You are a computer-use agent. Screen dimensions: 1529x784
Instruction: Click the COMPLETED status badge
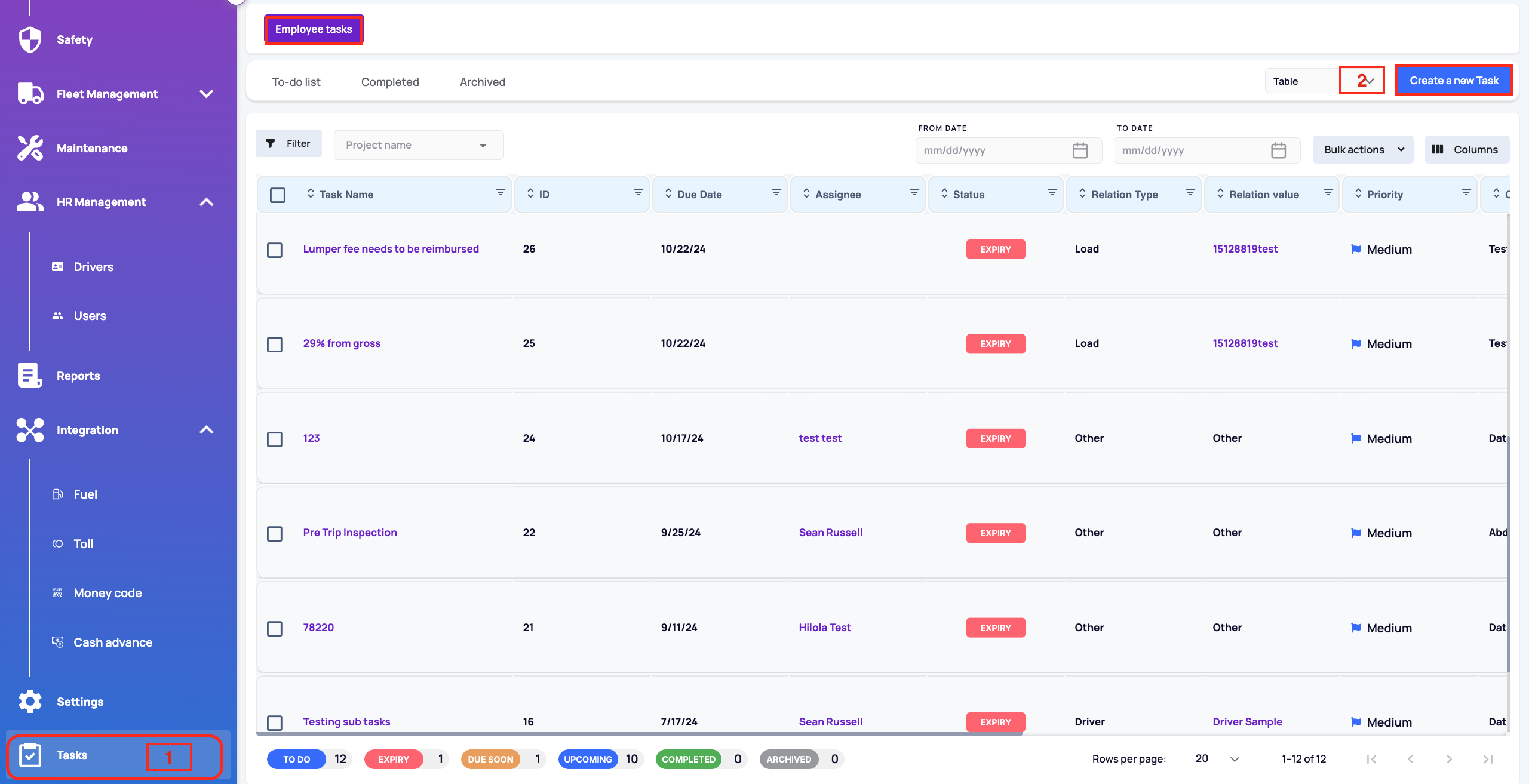point(688,759)
